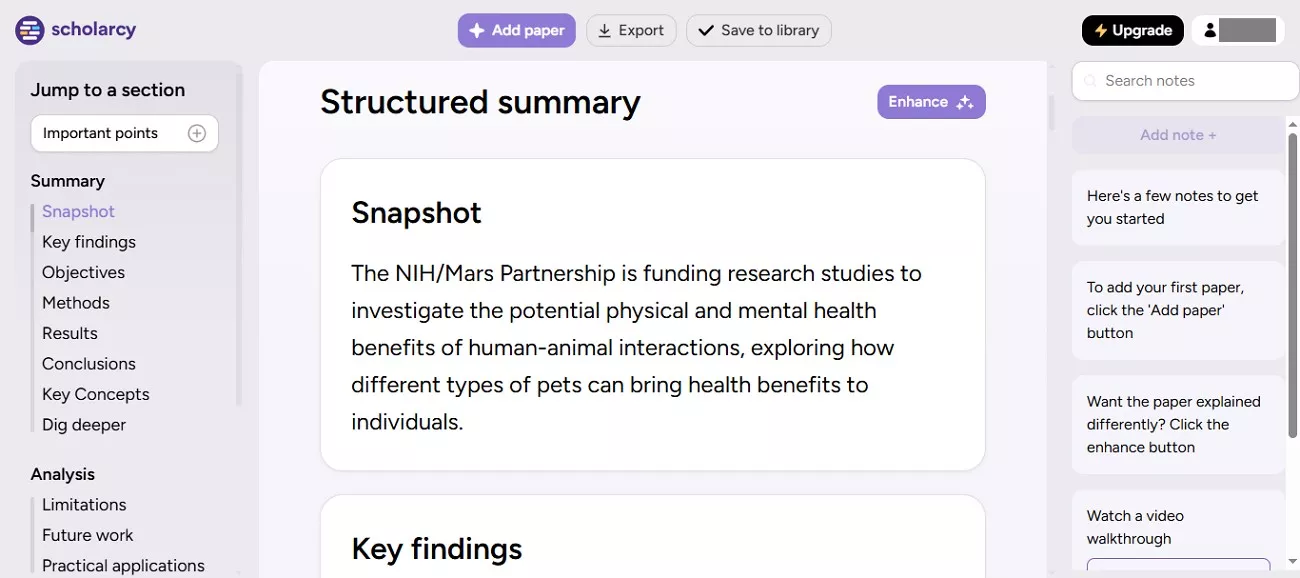The height and width of the screenshot is (578, 1300).
Task: Select Key Concepts in the sidebar
Action: (x=95, y=394)
